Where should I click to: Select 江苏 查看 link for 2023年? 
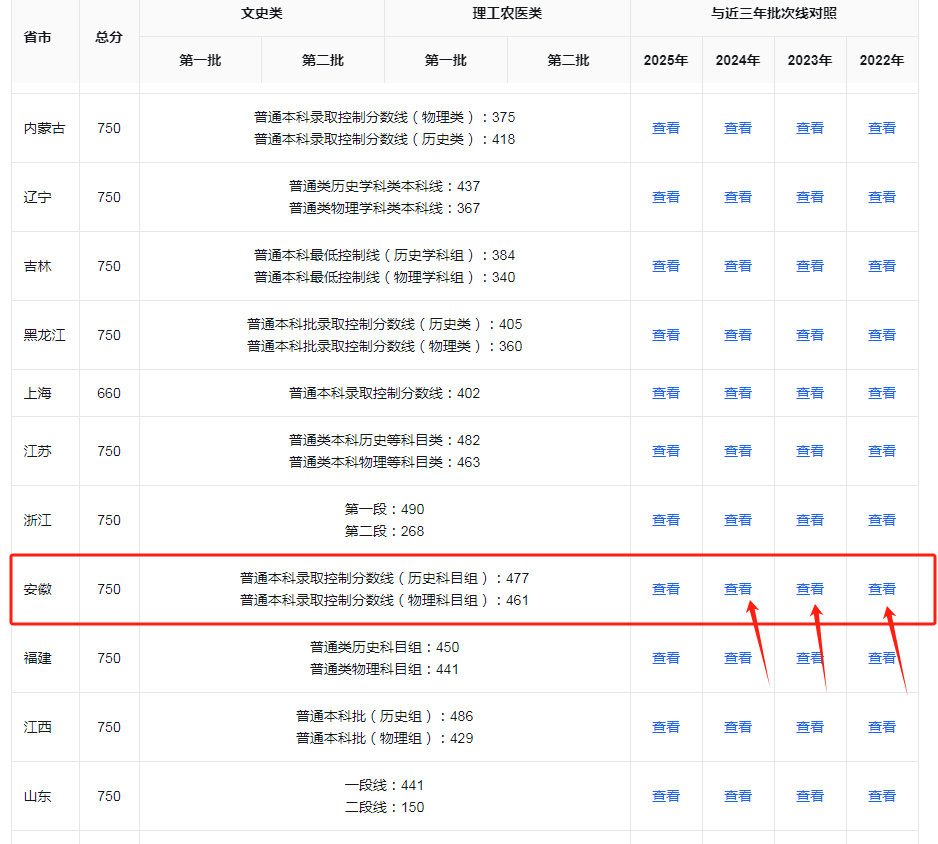810,451
